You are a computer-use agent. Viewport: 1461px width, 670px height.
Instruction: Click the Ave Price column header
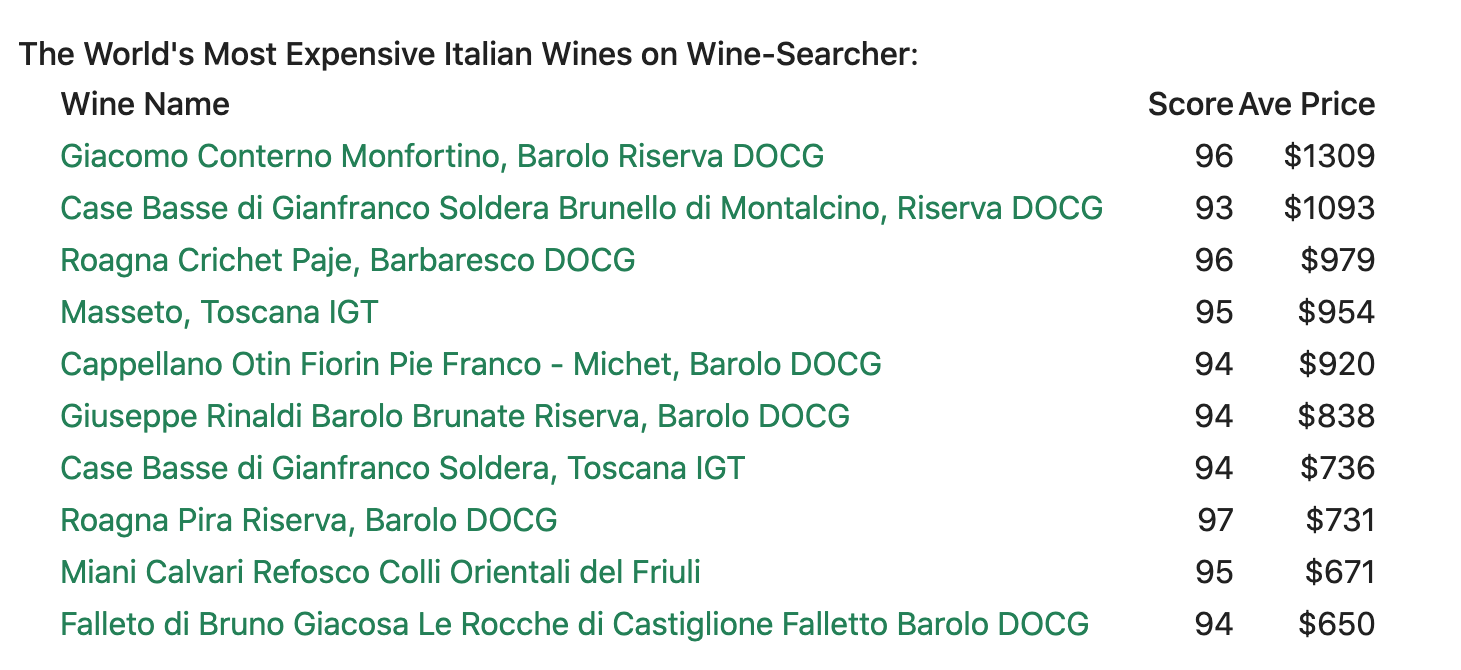tap(1306, 104)
